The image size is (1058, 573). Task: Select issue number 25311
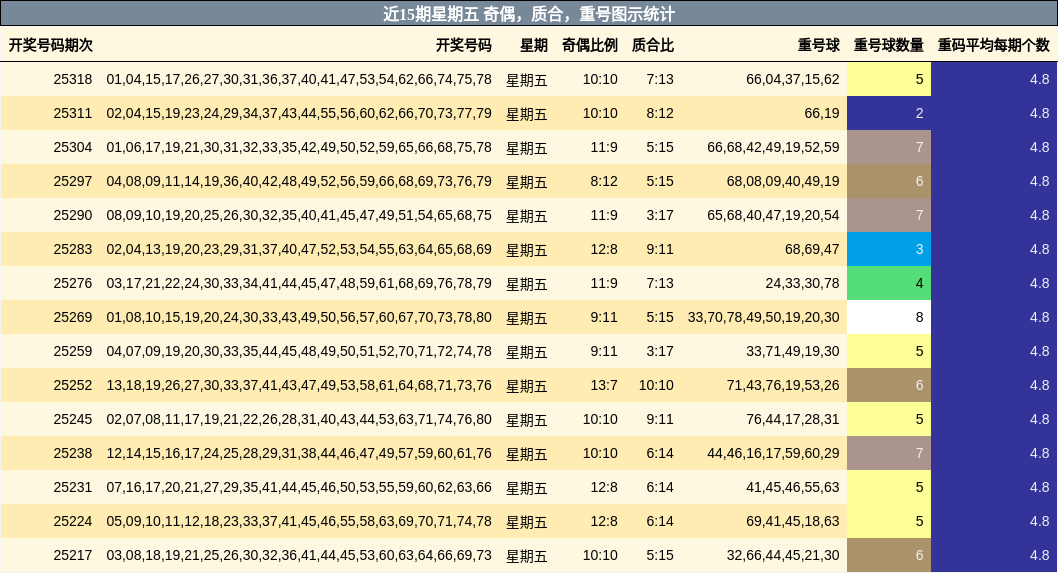(x=73, y=113)
